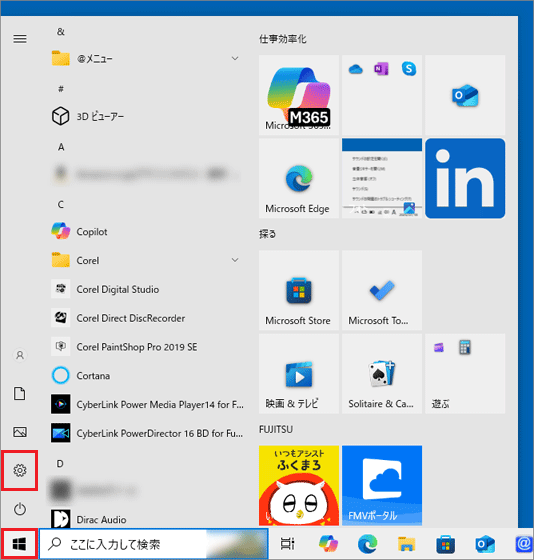Click the user account icon

[20, 355]
